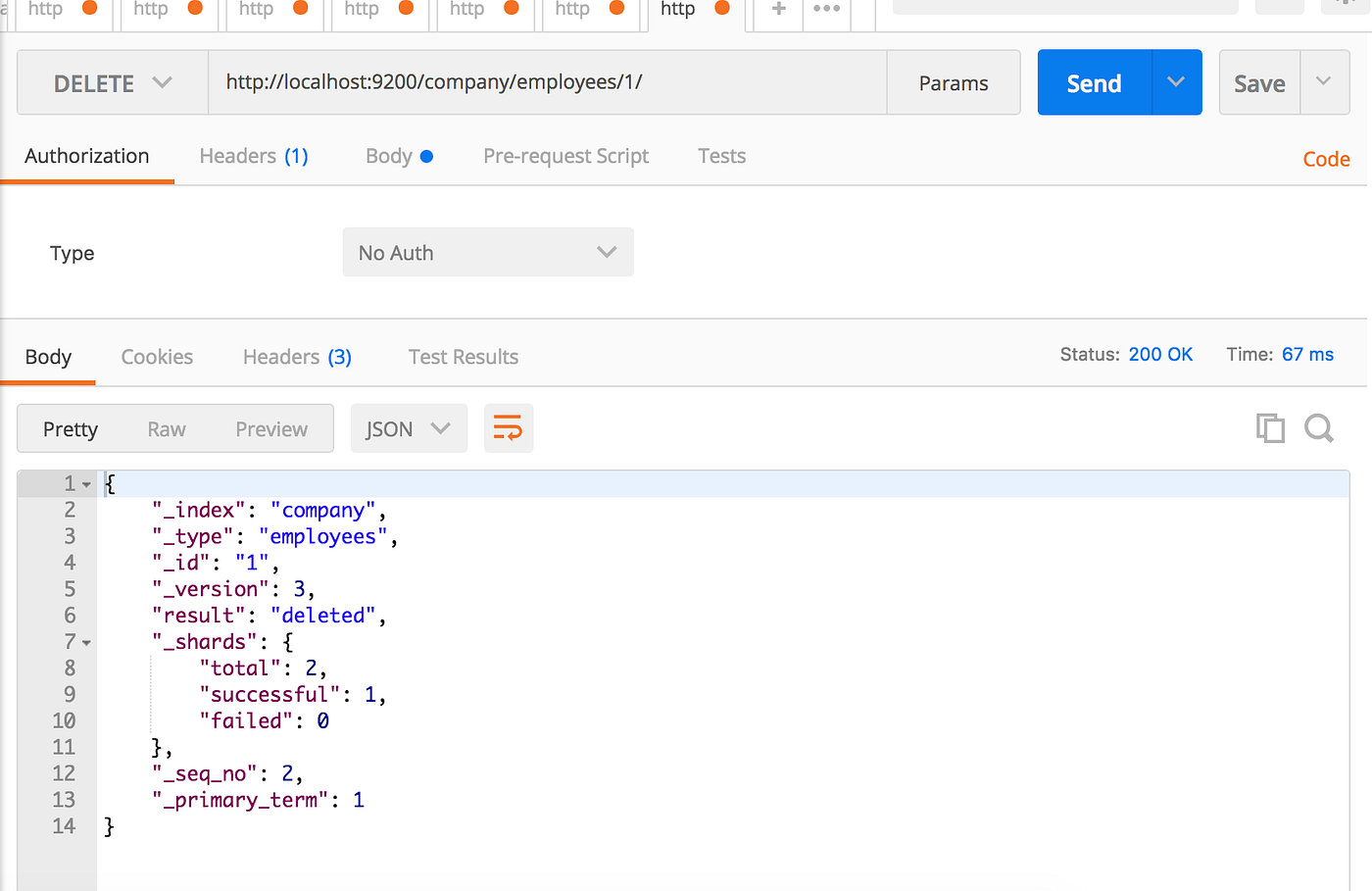
Task: Click the text wrap icon above the response
Action: point(508,428)
